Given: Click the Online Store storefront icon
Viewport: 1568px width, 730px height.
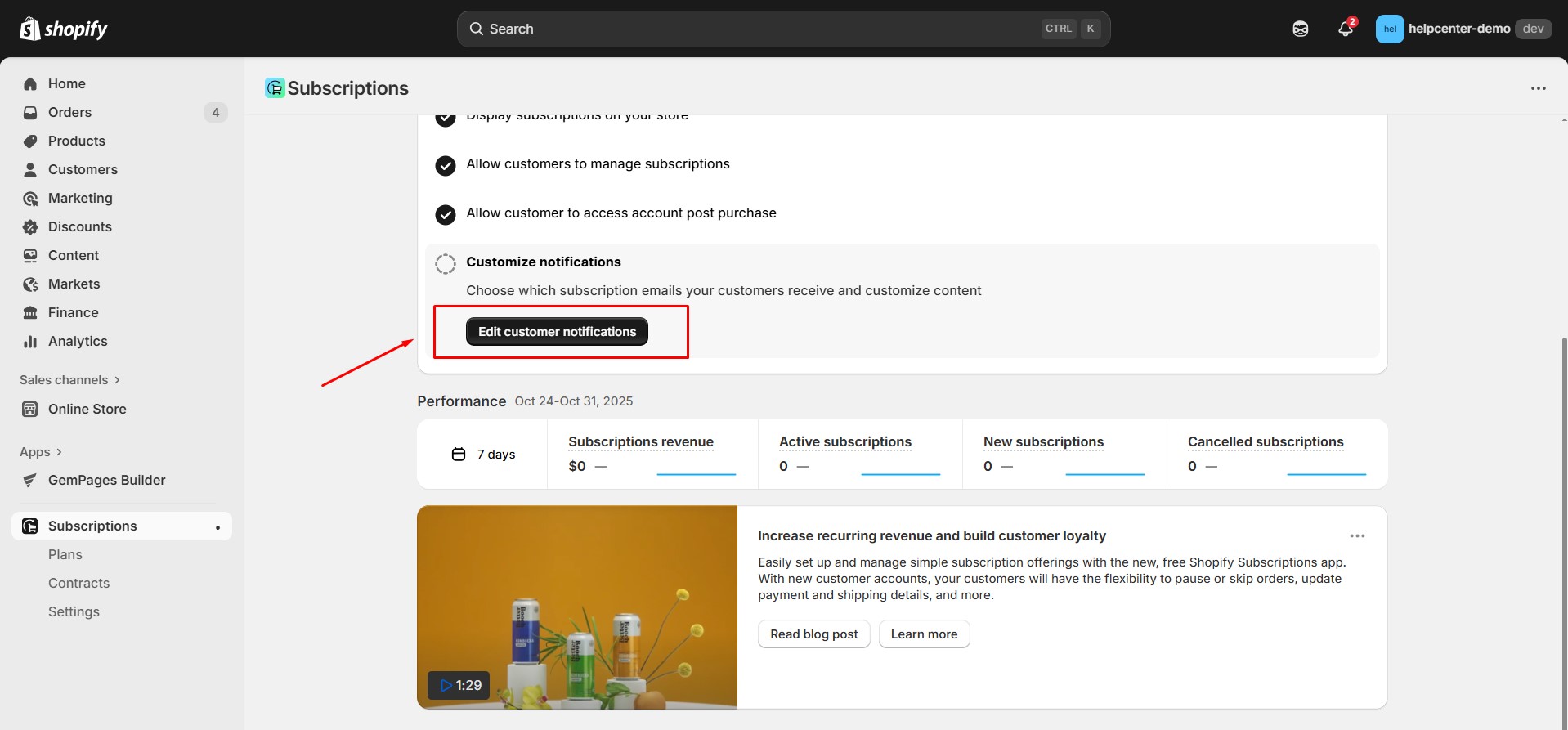Looking at the screenshot, I should (30, 410).
